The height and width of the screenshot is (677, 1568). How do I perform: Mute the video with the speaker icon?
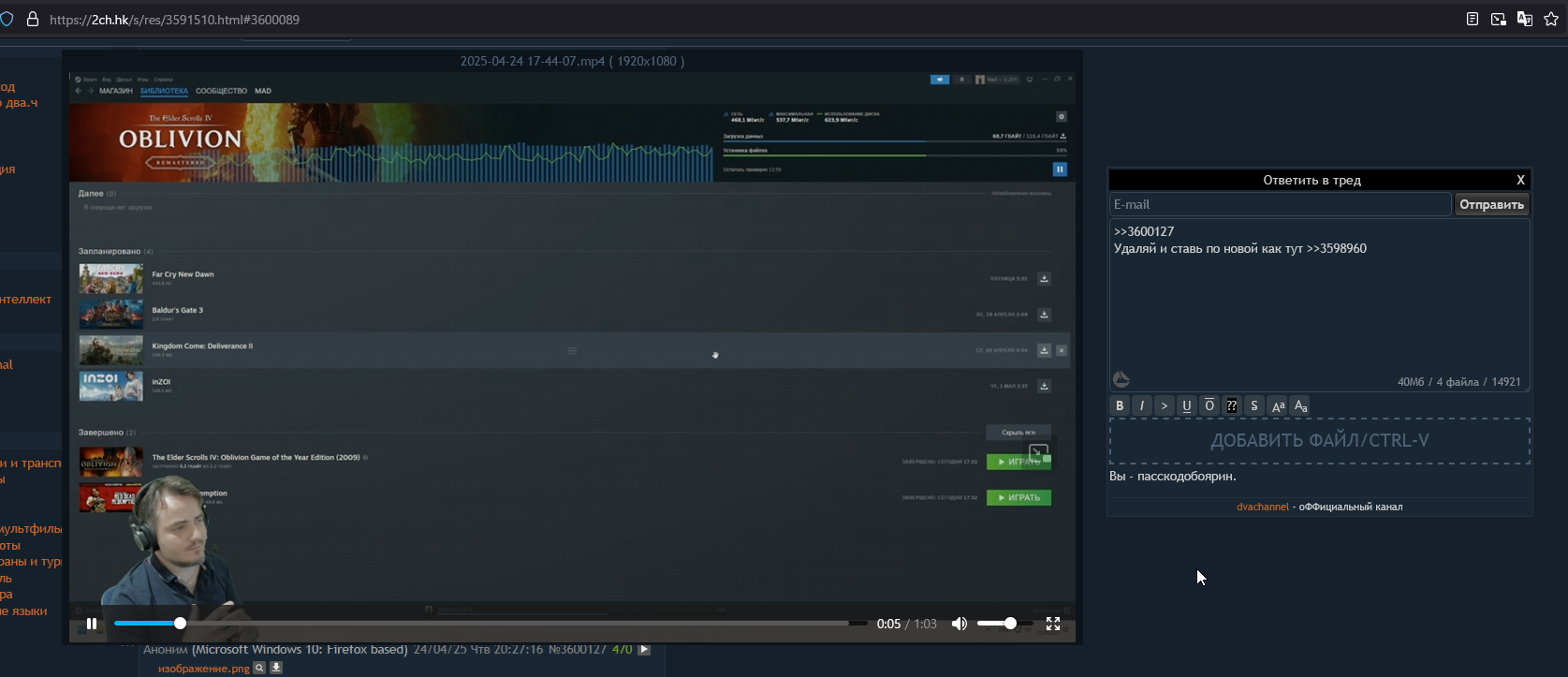pyautogui.click(x=960, y=624)
